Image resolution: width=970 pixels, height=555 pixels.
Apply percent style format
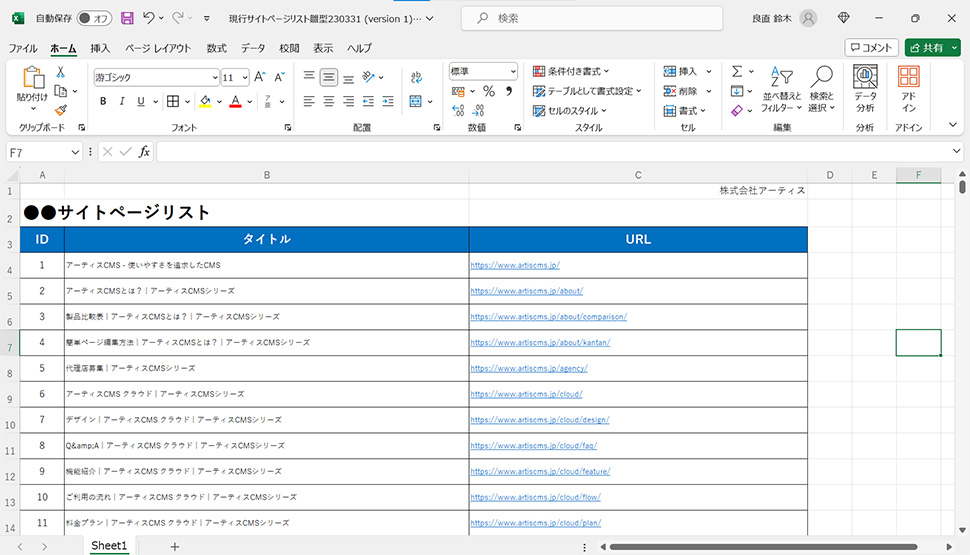coord(489,92)
